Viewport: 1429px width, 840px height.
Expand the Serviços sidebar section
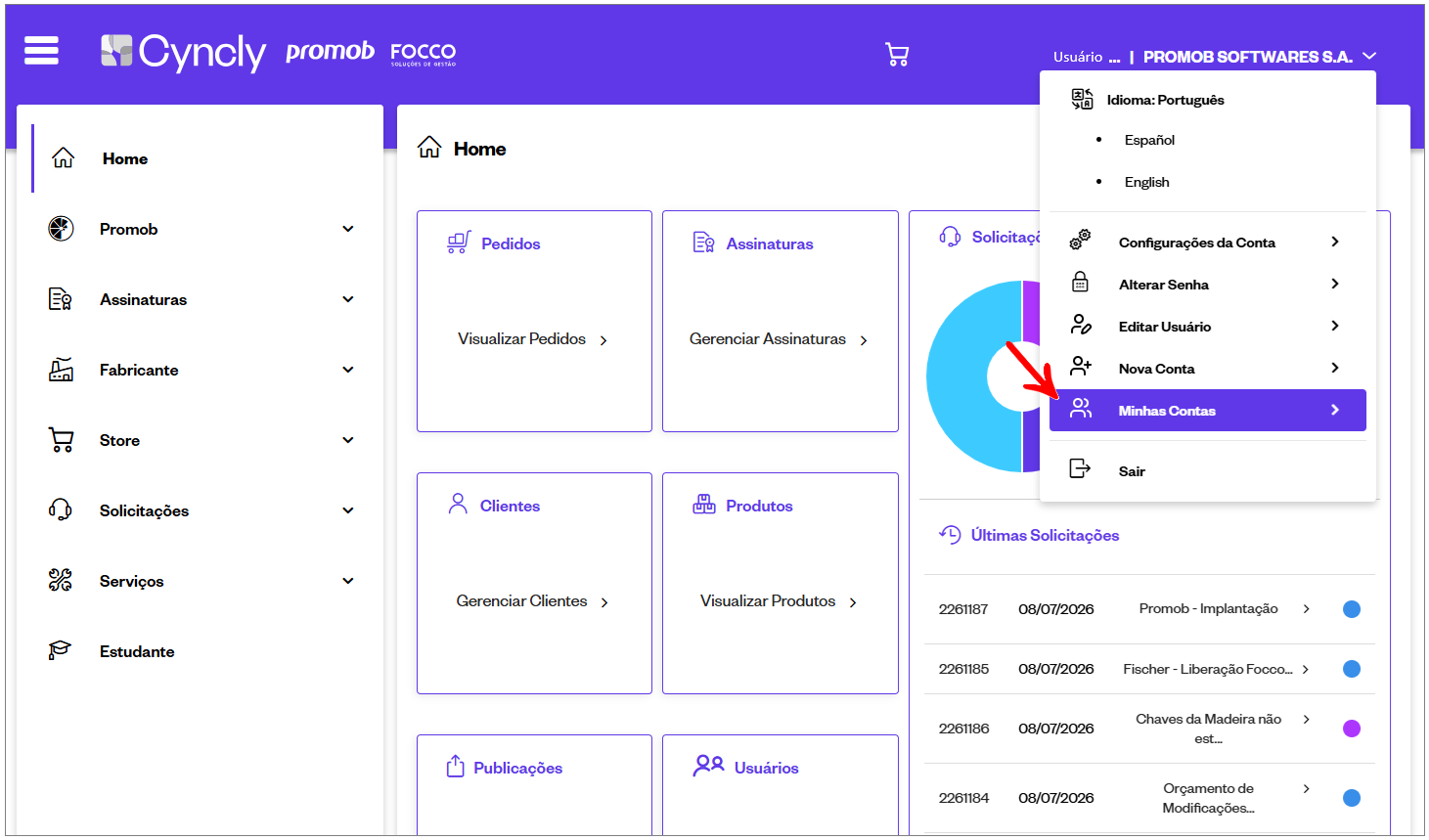(348, 581)
